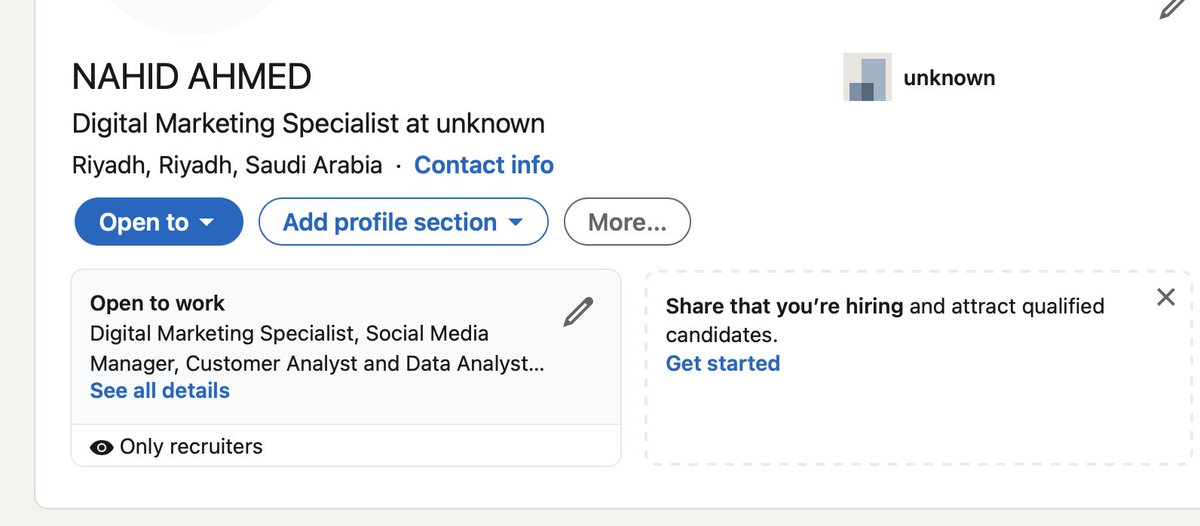
Task: Click the Only recruiters visibility label
Action: (x=191, y=447)
